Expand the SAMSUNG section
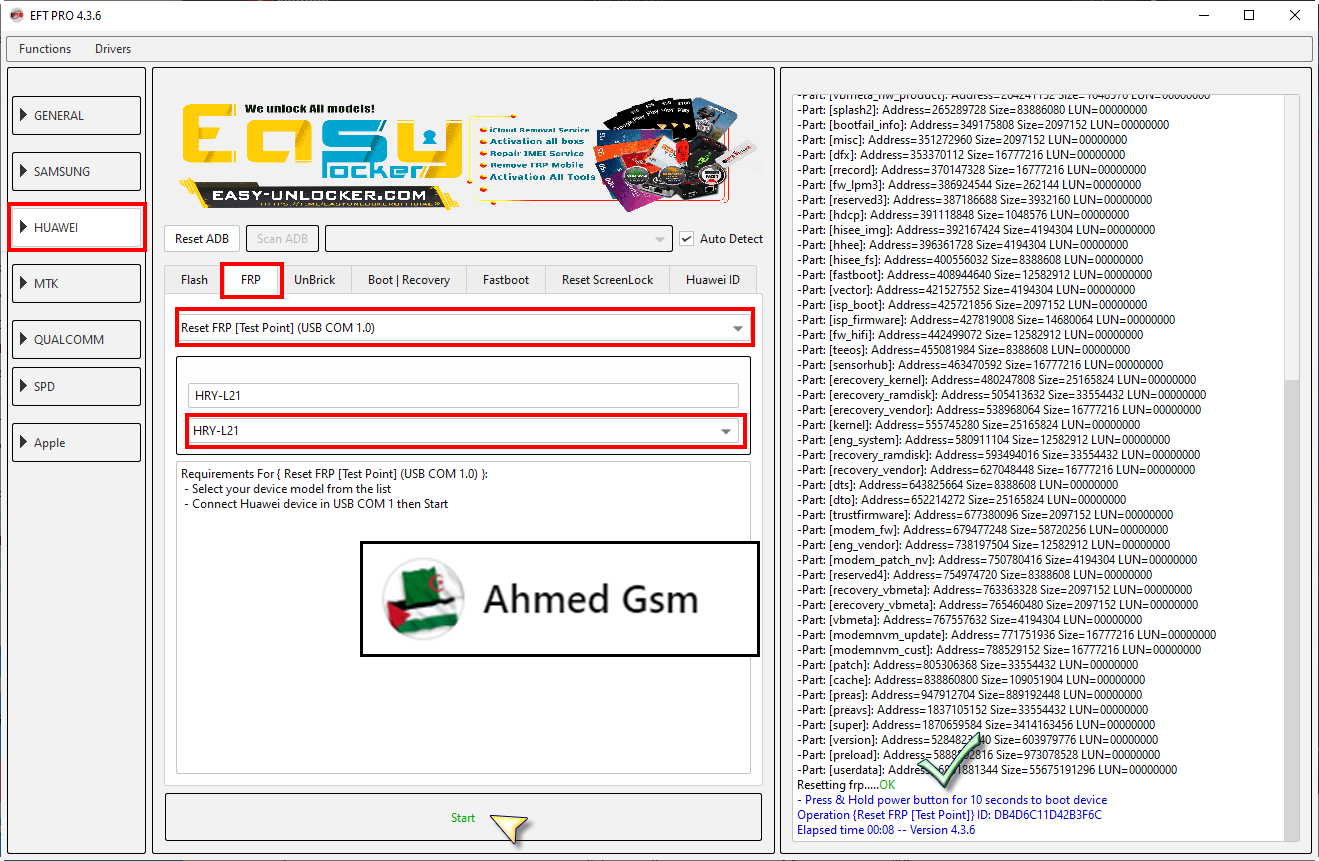 pyautogui.click(x=76, y=171)
